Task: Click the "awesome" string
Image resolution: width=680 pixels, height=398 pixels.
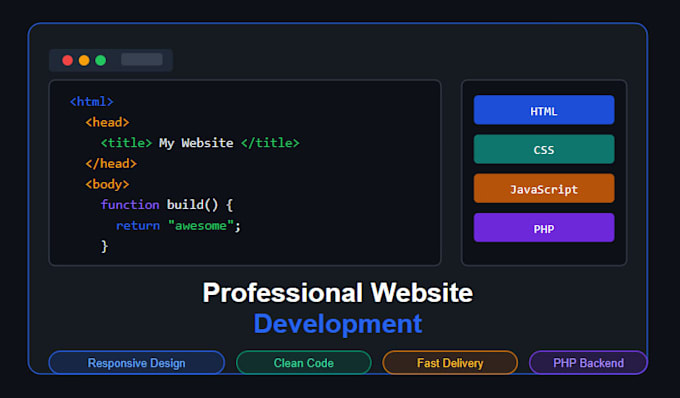Action: click(x=201, y=225)
